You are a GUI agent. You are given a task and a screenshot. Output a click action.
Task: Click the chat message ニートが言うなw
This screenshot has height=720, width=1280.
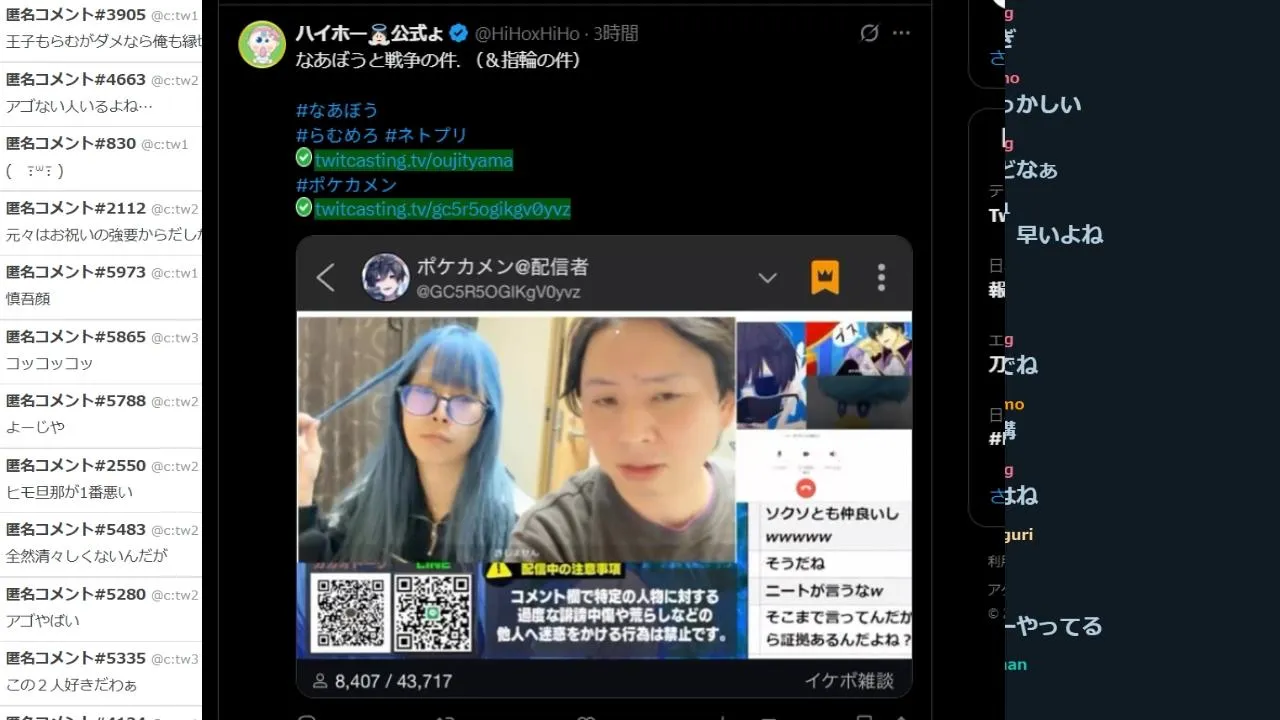coord(824,591)
